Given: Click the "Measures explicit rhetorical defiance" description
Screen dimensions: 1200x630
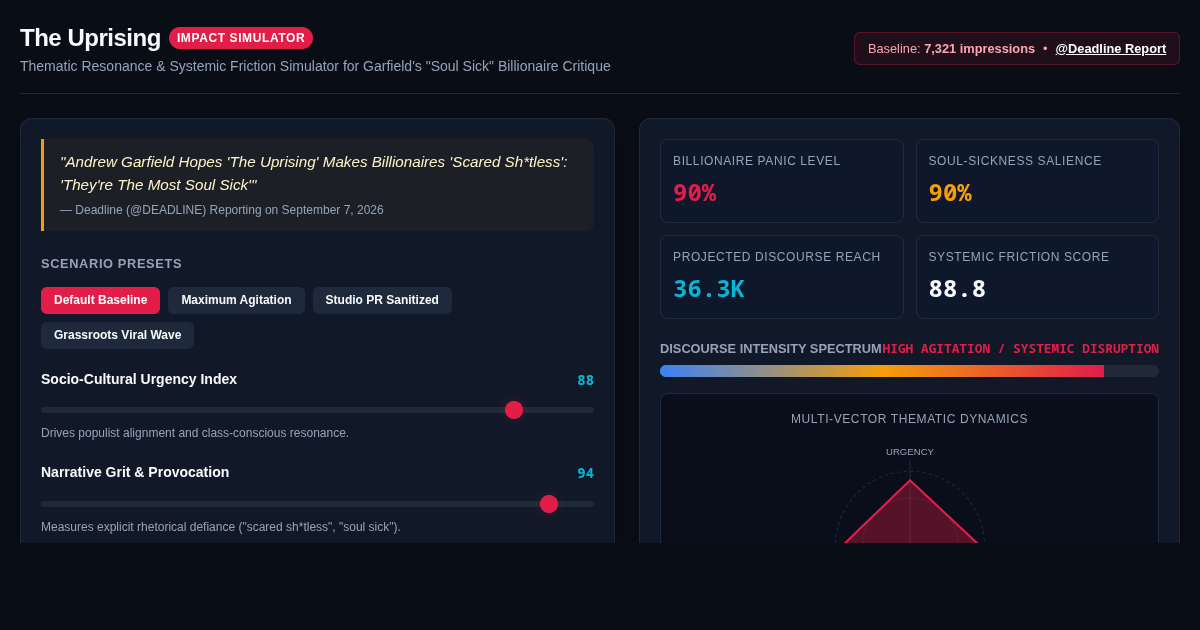Looking at the screenshot, I should click(x=221, y=527).
